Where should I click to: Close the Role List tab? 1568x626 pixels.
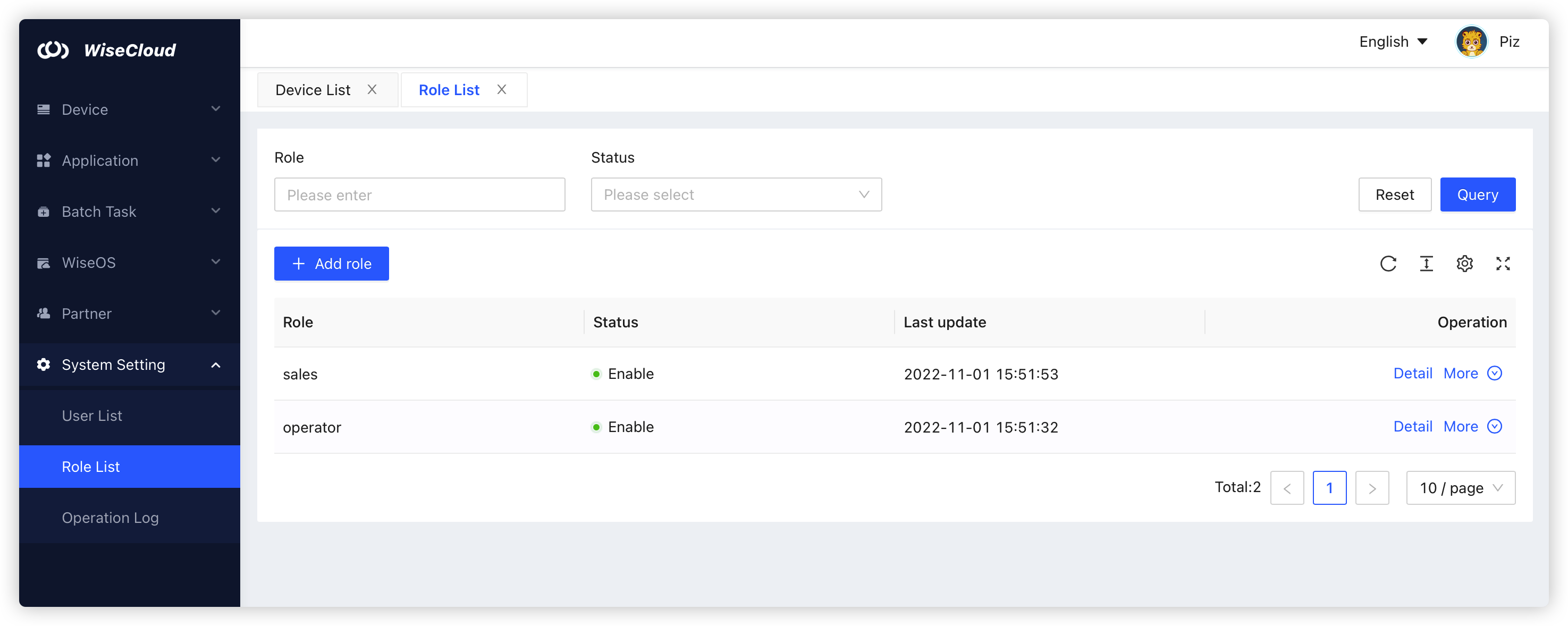point(502,89)
